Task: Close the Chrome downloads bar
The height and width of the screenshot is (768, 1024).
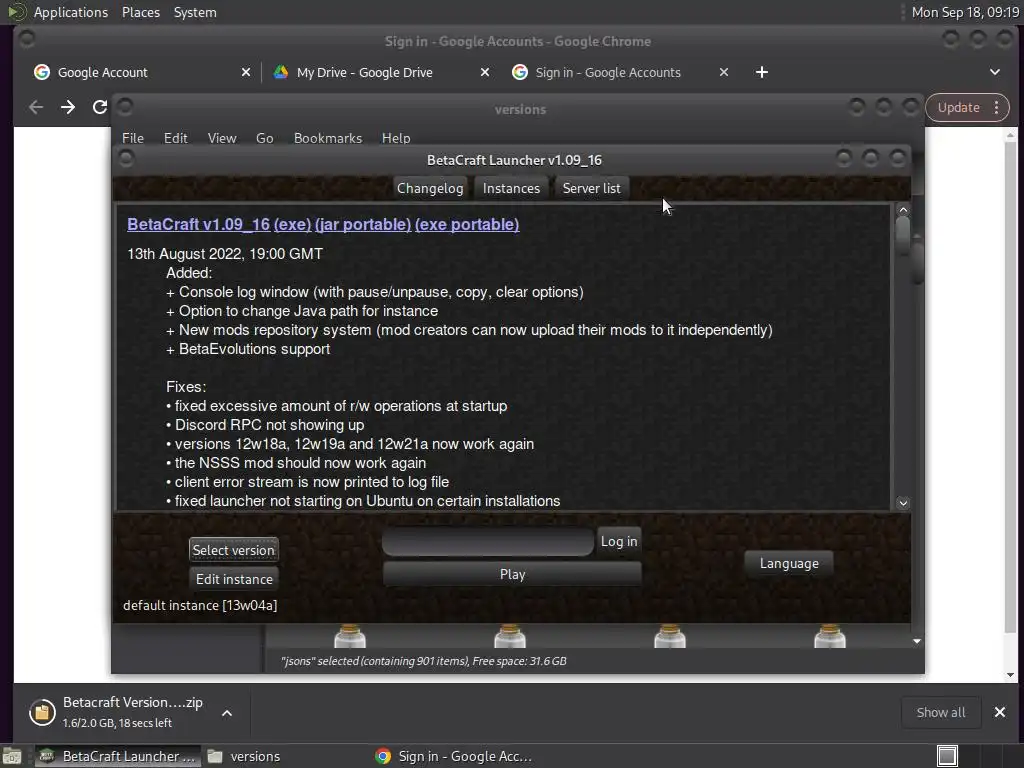Action: [x=999, y=712]
